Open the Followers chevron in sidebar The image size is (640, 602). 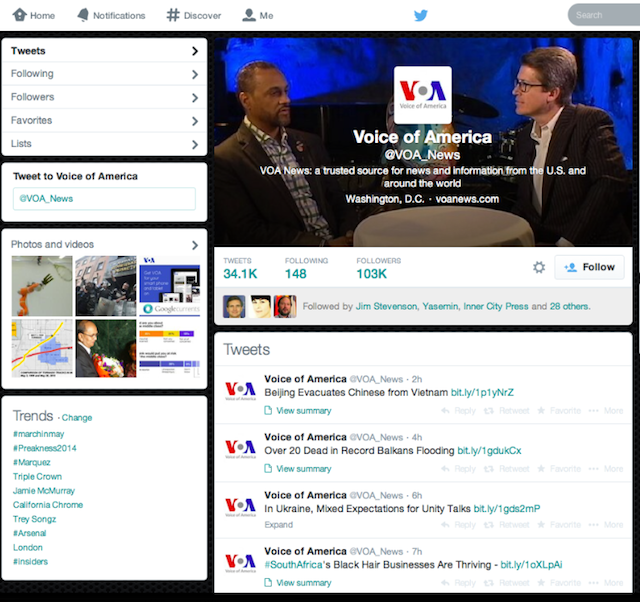[x=195, y=98]
